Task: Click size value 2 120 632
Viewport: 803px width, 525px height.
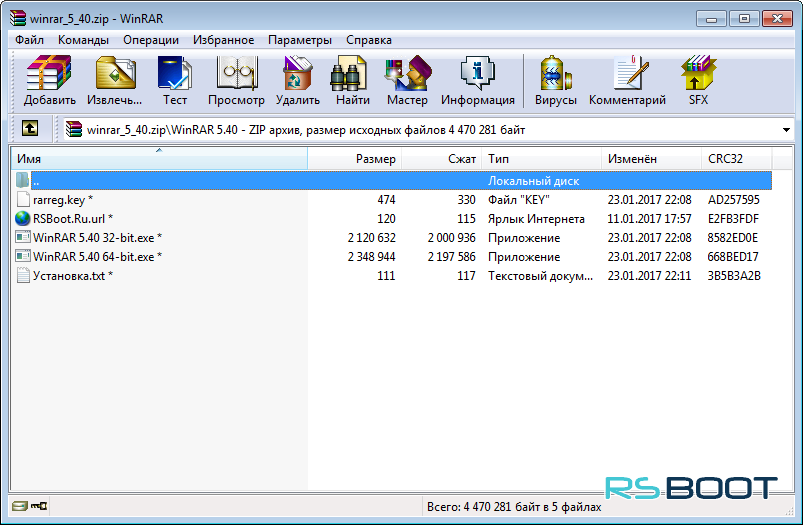Action: pyautogui.click(x=371, y=238)
